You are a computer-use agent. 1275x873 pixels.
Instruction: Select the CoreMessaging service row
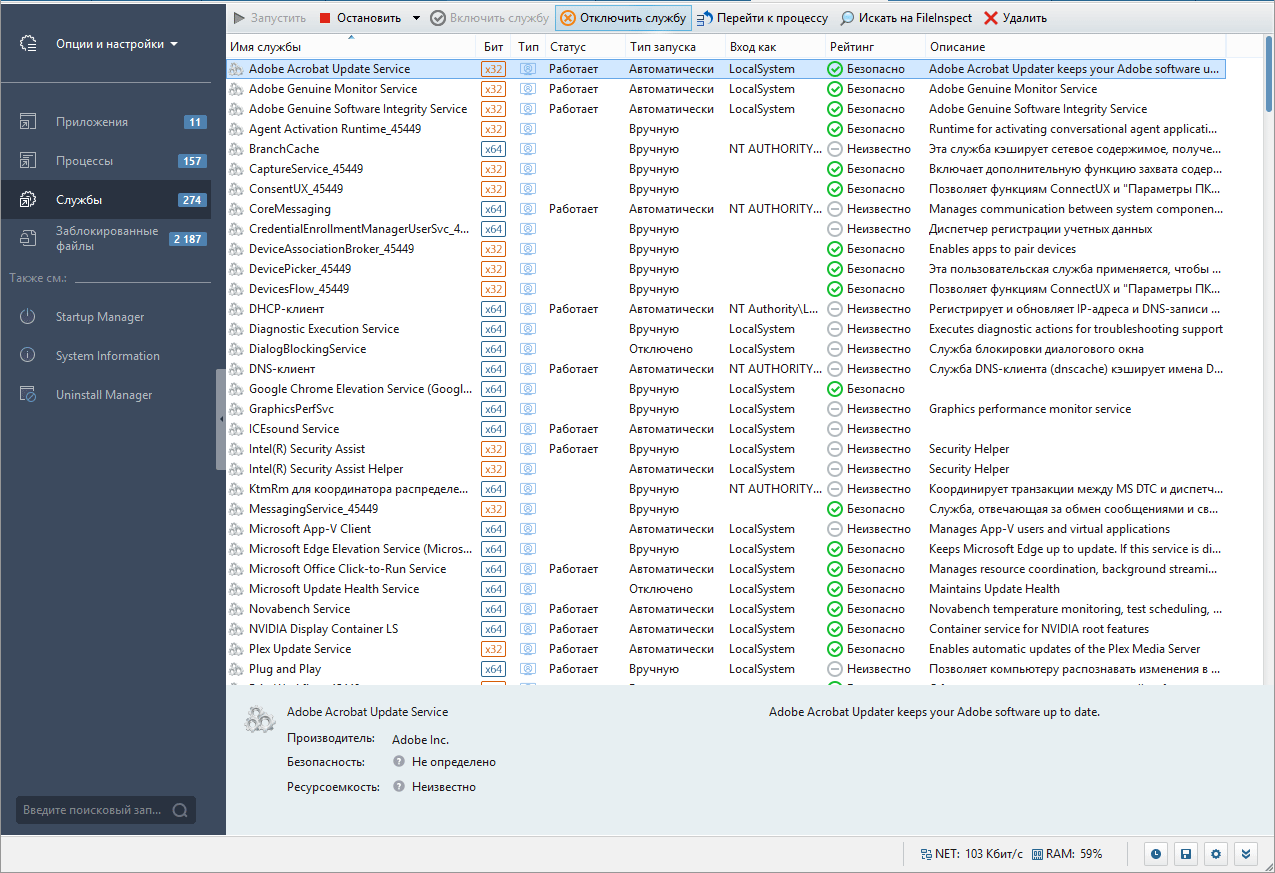coord(725,209)
